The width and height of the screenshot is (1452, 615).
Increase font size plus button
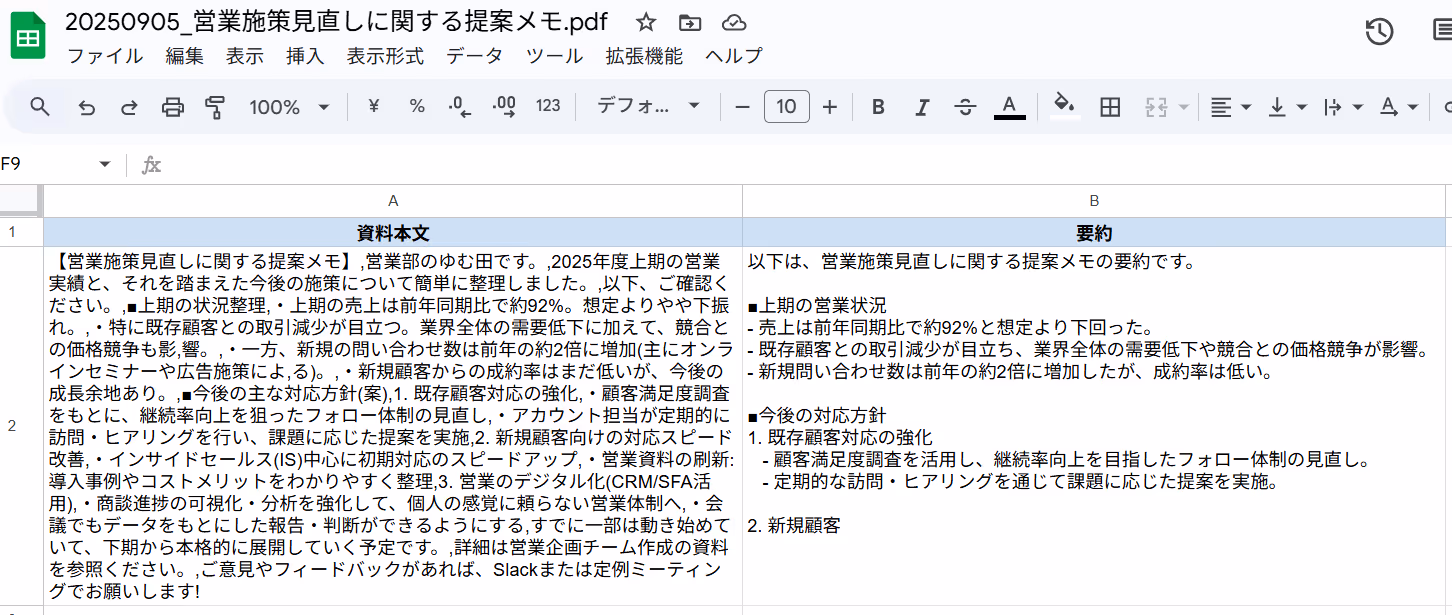[x=829, y=107]
